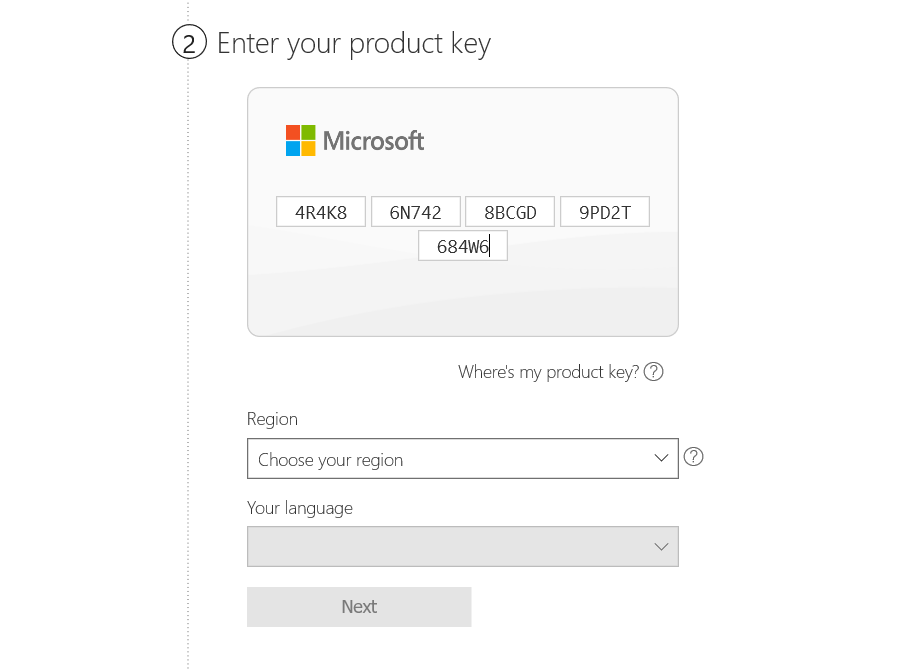
Task: Click the "Enter your product key" heading
Action: (353, 43)
